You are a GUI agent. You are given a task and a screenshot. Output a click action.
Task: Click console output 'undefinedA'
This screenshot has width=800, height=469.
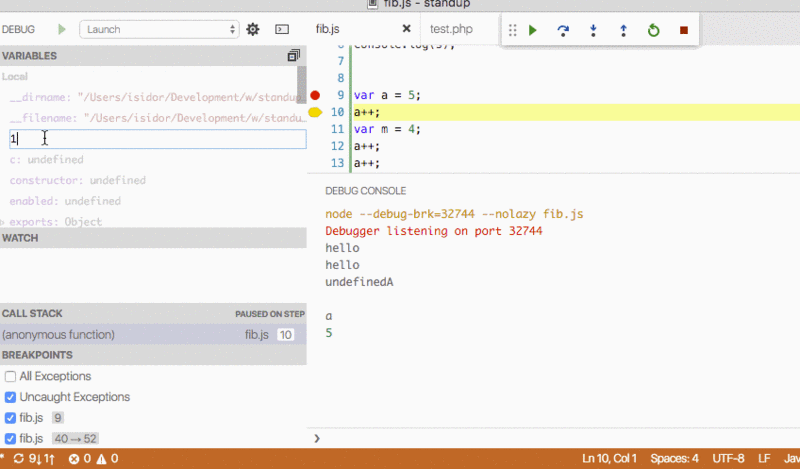coord(359,282)
